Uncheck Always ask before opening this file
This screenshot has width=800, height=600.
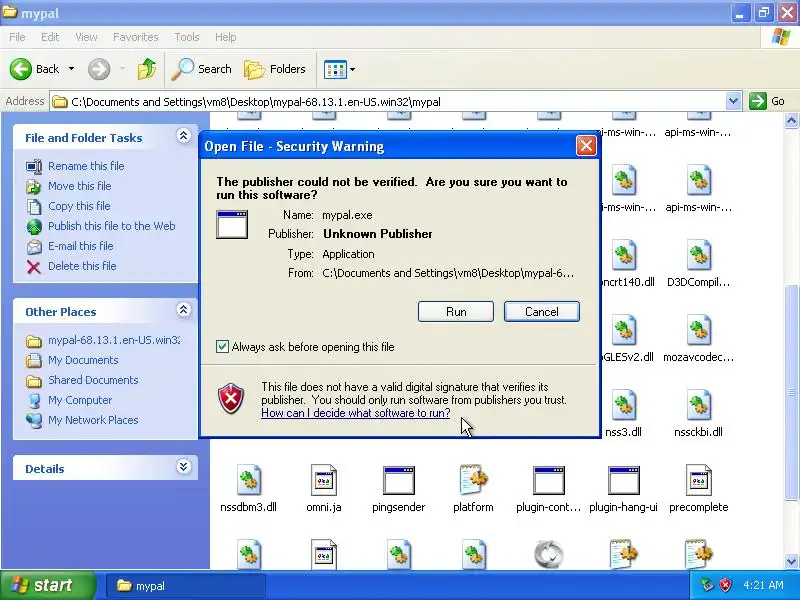[x=222, y=347]
